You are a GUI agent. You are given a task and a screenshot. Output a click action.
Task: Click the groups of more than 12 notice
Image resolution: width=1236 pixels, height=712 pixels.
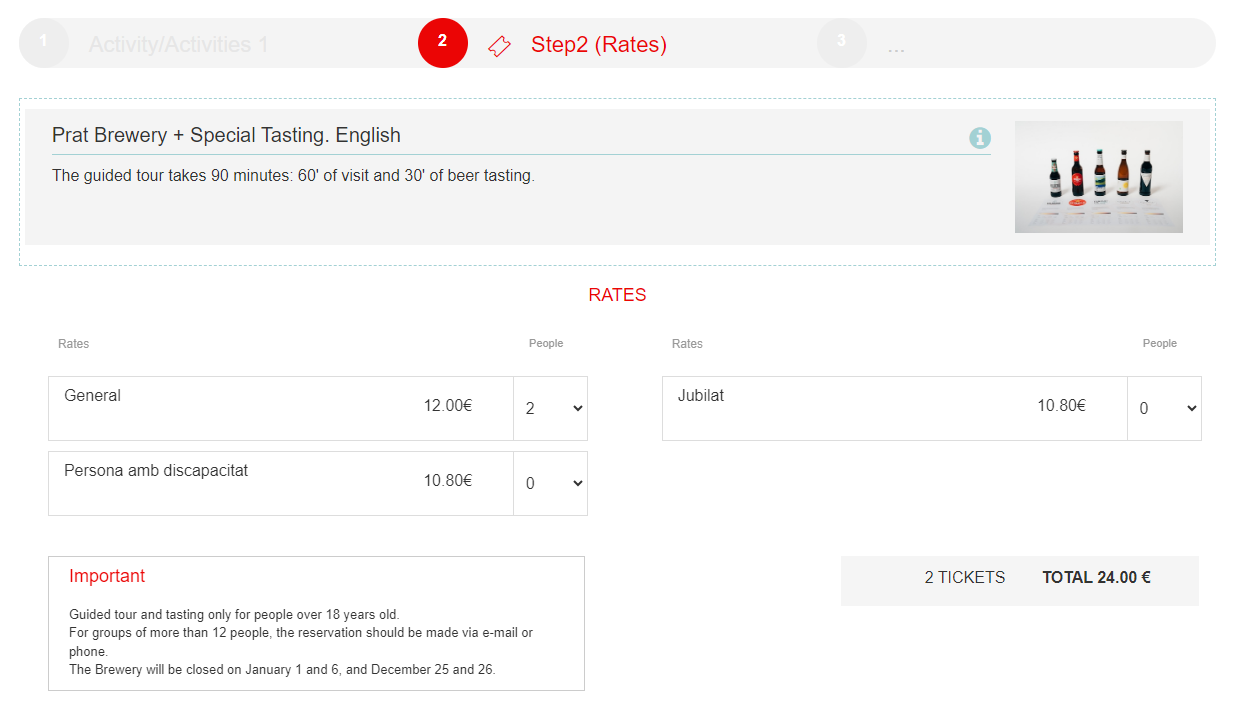pyautogui.click(x=301, y=642)
